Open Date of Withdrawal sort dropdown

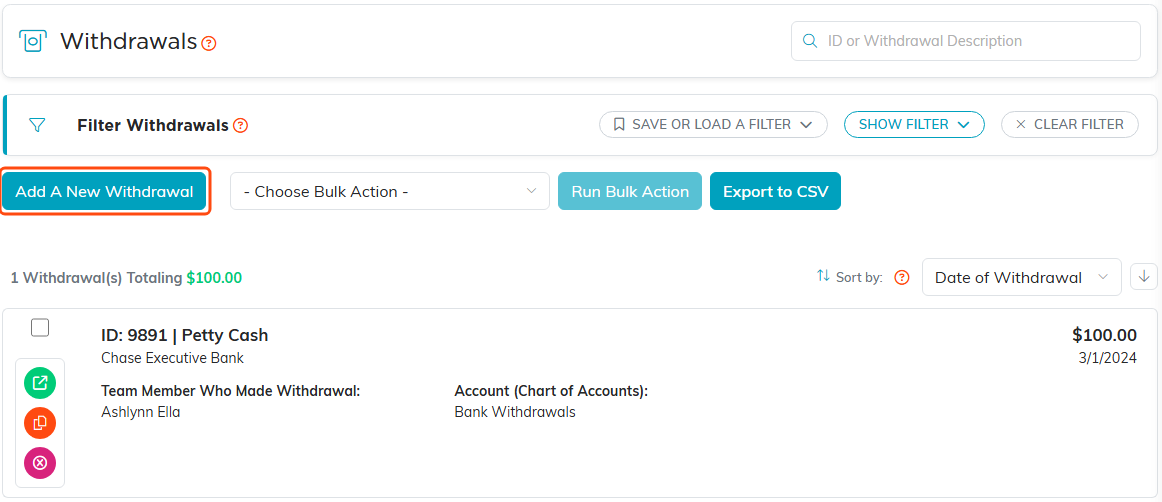coord(1021,277)
